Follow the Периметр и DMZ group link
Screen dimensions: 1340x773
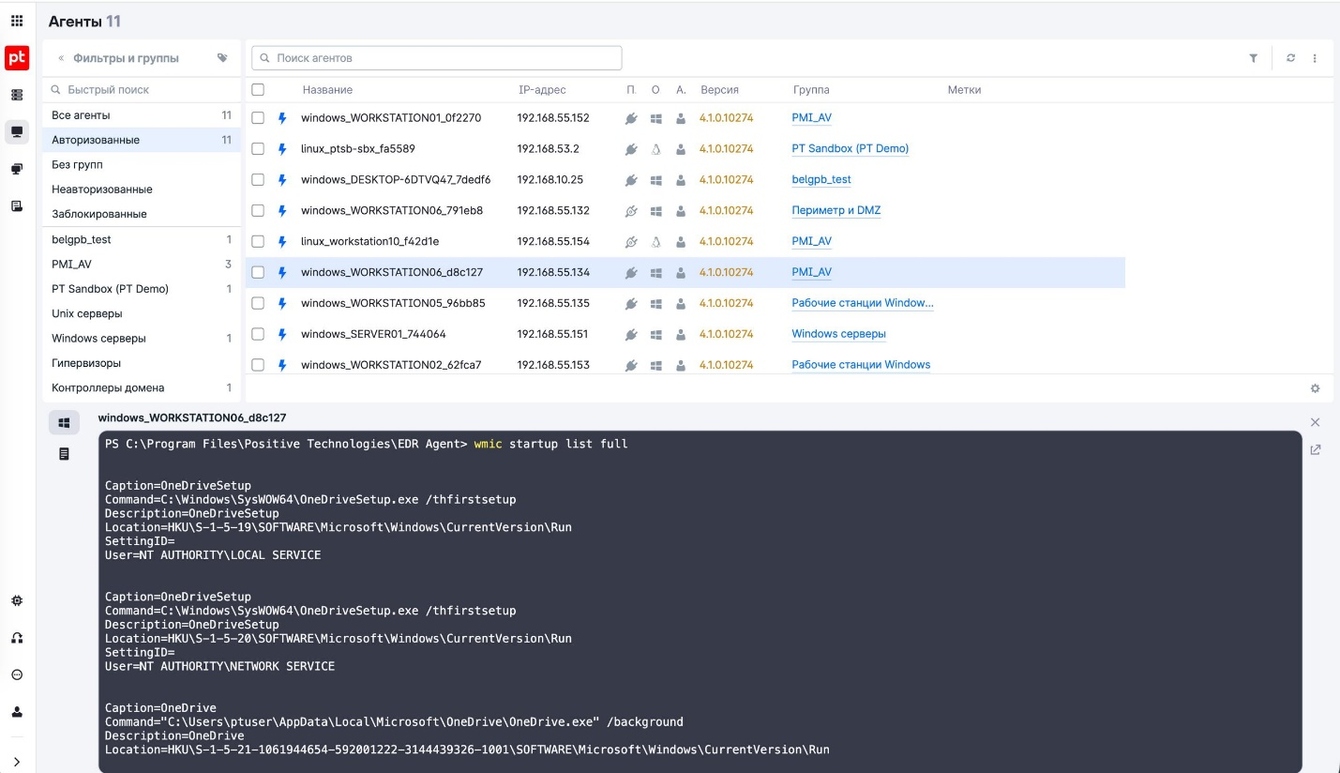(836, 211)
